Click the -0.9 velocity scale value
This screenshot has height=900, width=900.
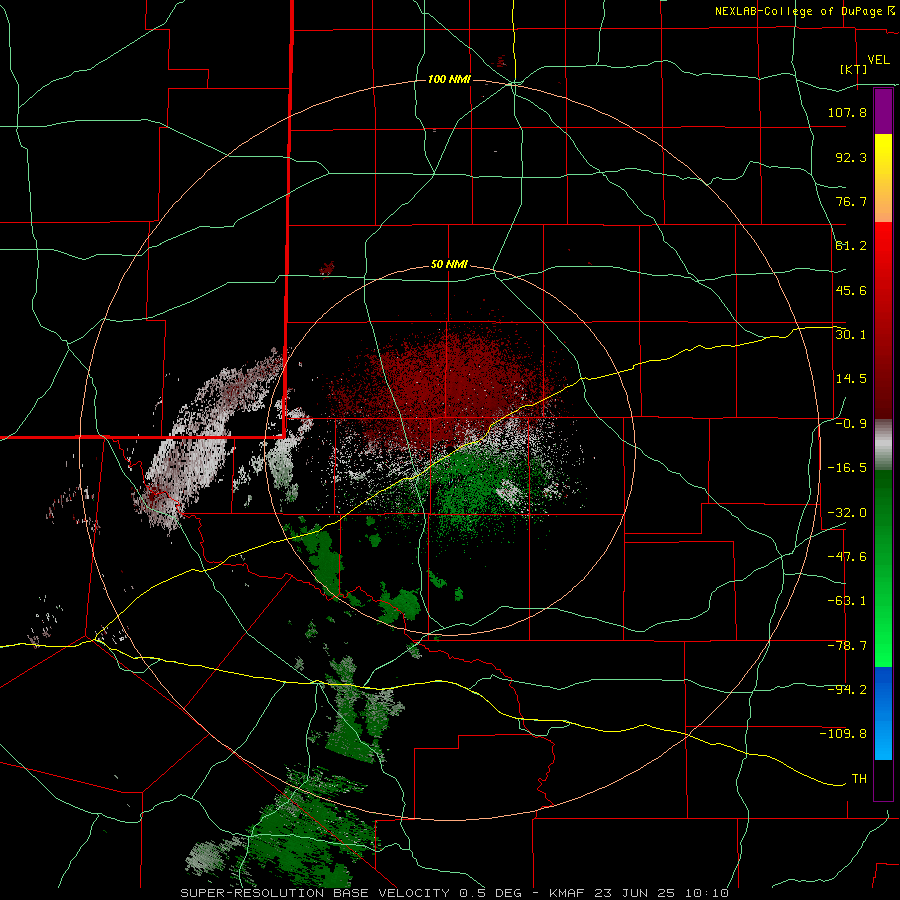click(x=851, y=424)
